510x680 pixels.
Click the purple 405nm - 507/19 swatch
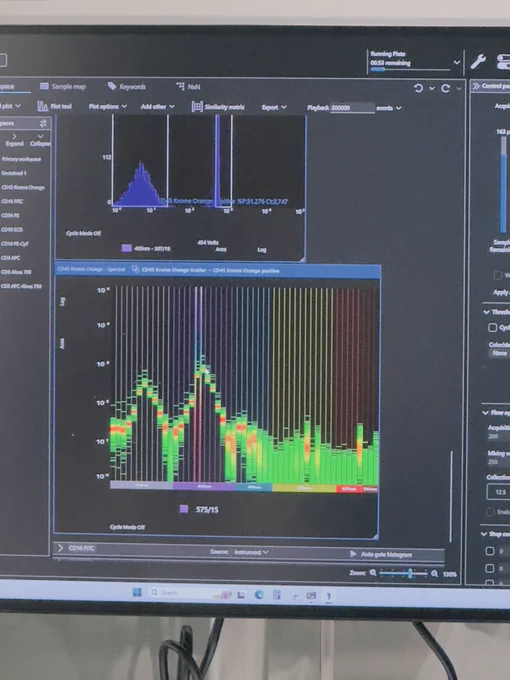tap(126, 248)
